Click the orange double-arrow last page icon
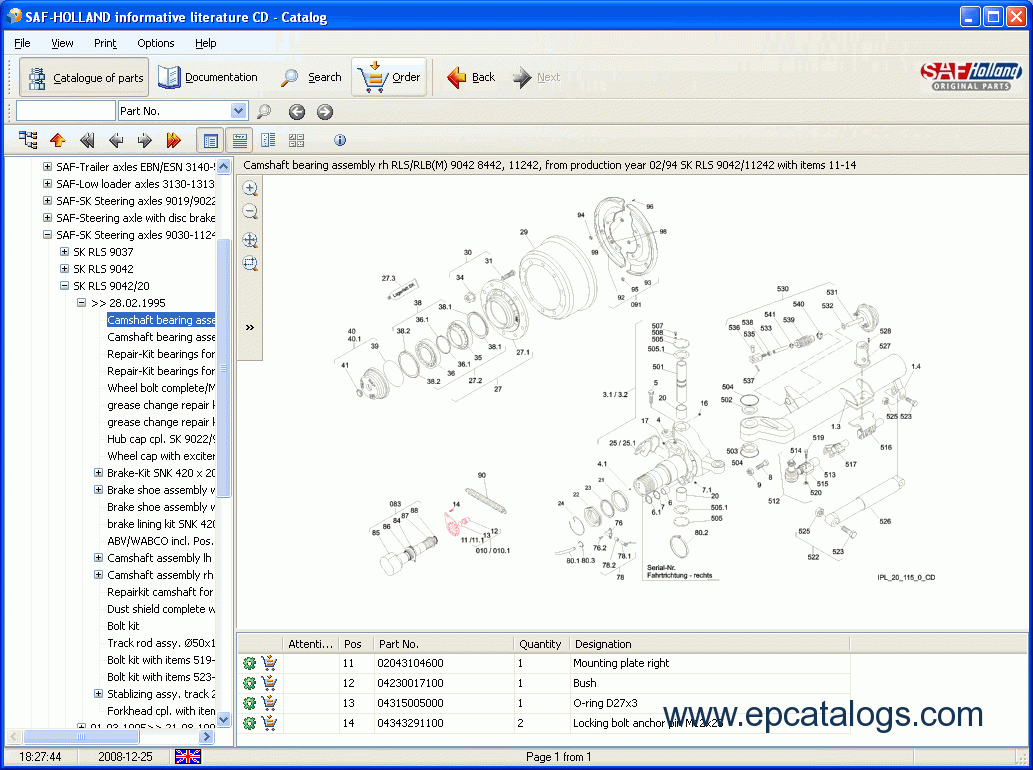Viewport: 1033px width, 770px height. [173, 140]
